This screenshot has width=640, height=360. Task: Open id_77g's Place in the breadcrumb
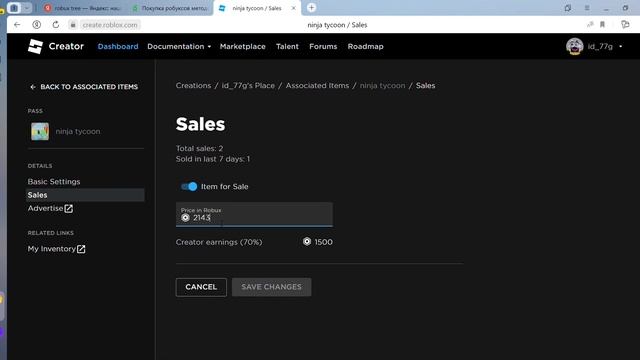[248, 86]
